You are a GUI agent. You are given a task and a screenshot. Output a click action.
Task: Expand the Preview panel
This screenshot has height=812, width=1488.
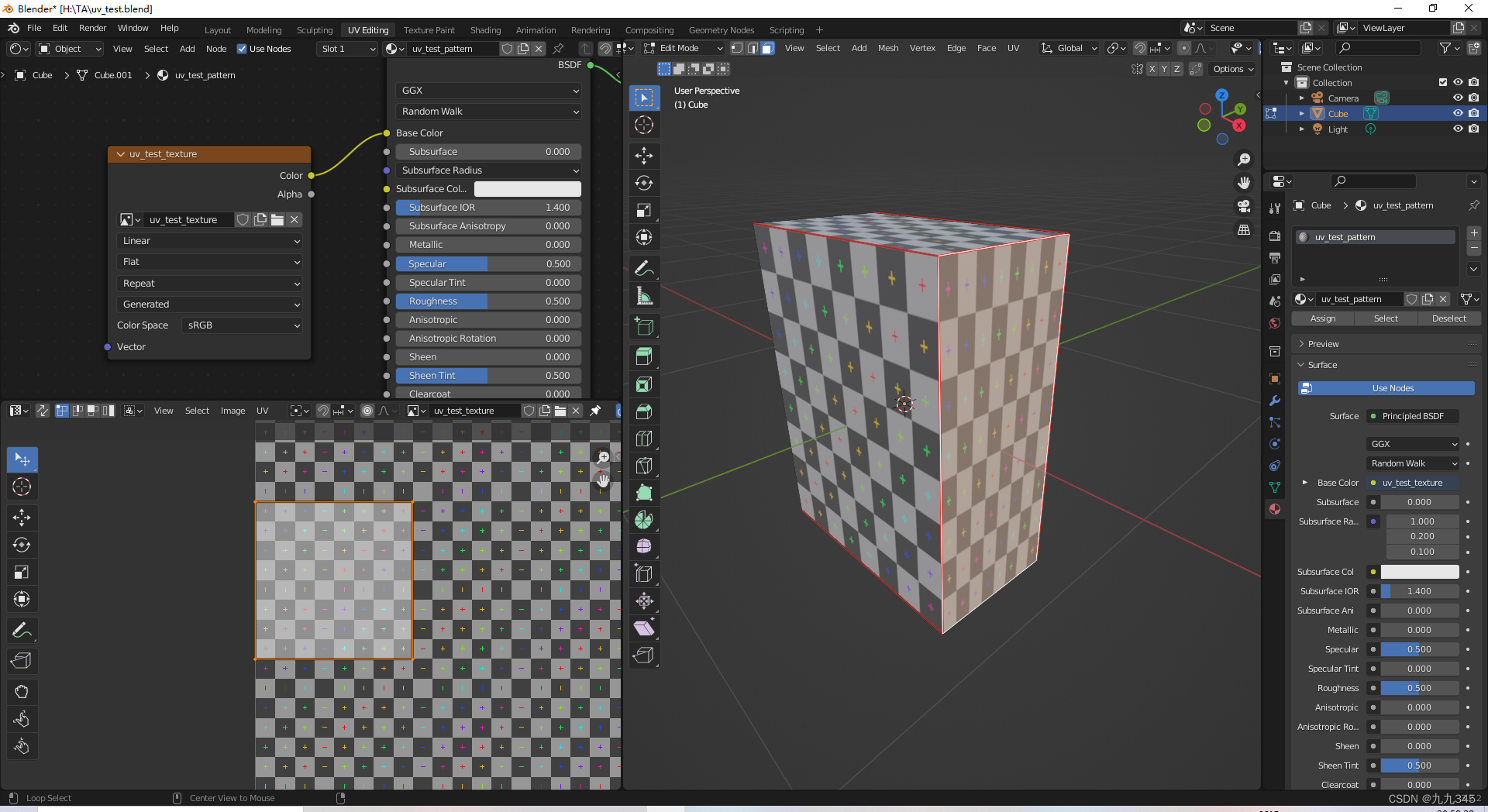1323,344
